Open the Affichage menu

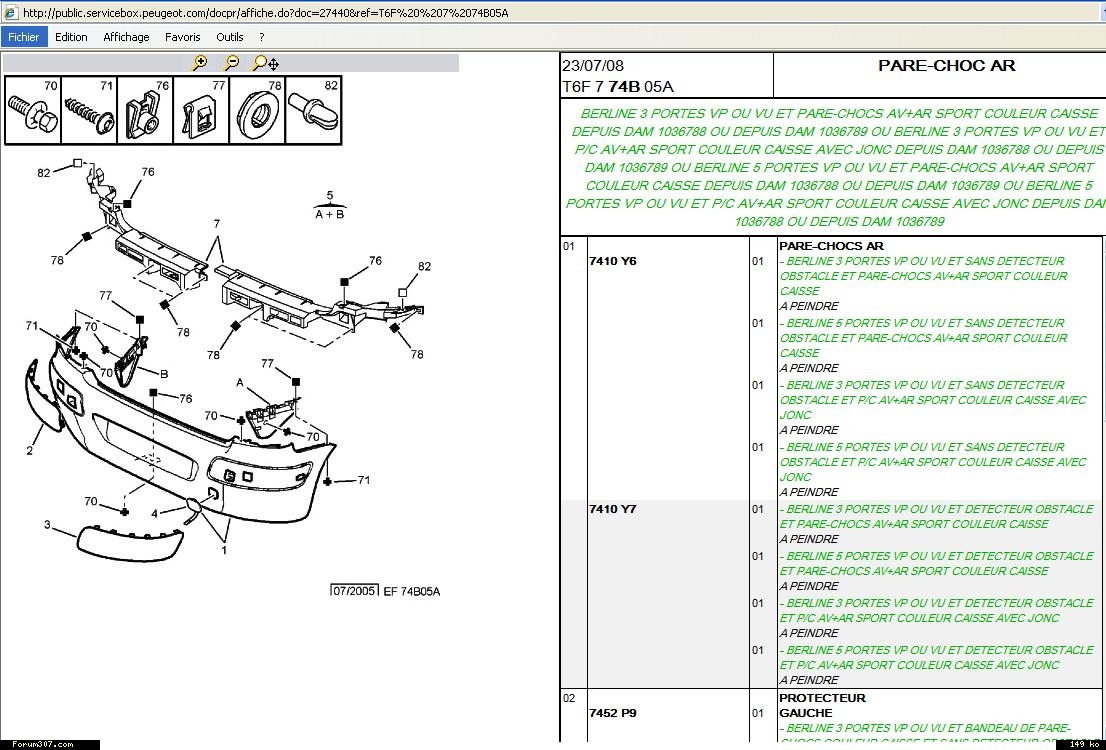click(x=126, y=37)
